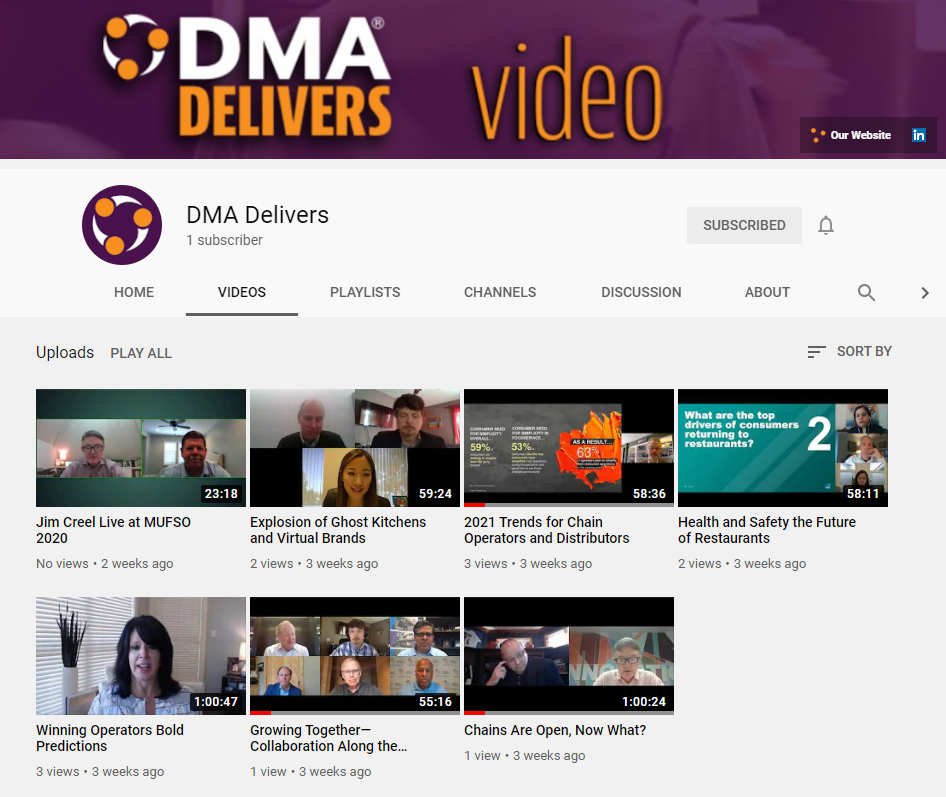
Task: Click the 2021 Trends video thumbnail
Action: (x=569, y=448)
